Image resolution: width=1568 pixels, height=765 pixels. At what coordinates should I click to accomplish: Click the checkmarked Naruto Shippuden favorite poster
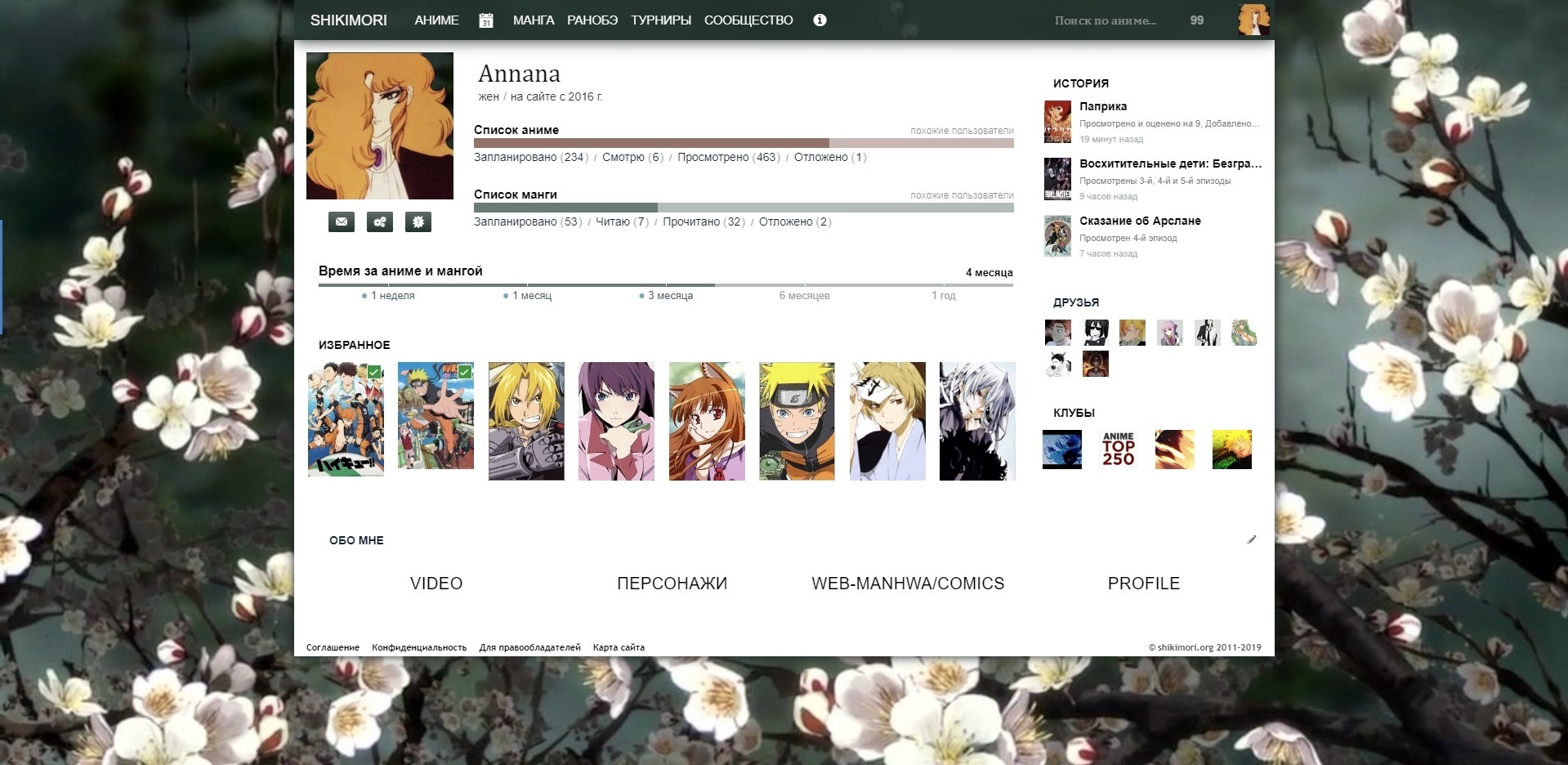tap(436, 416)
